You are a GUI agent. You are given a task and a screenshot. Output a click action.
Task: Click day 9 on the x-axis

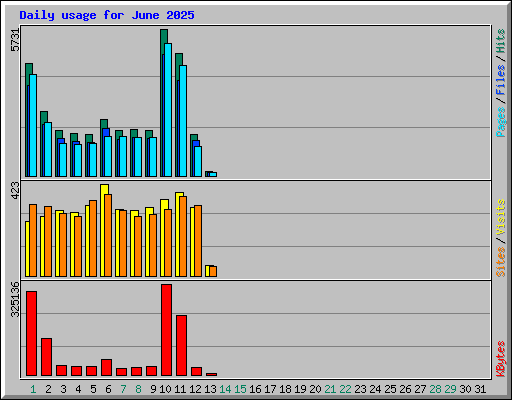(x=153, y=389)
